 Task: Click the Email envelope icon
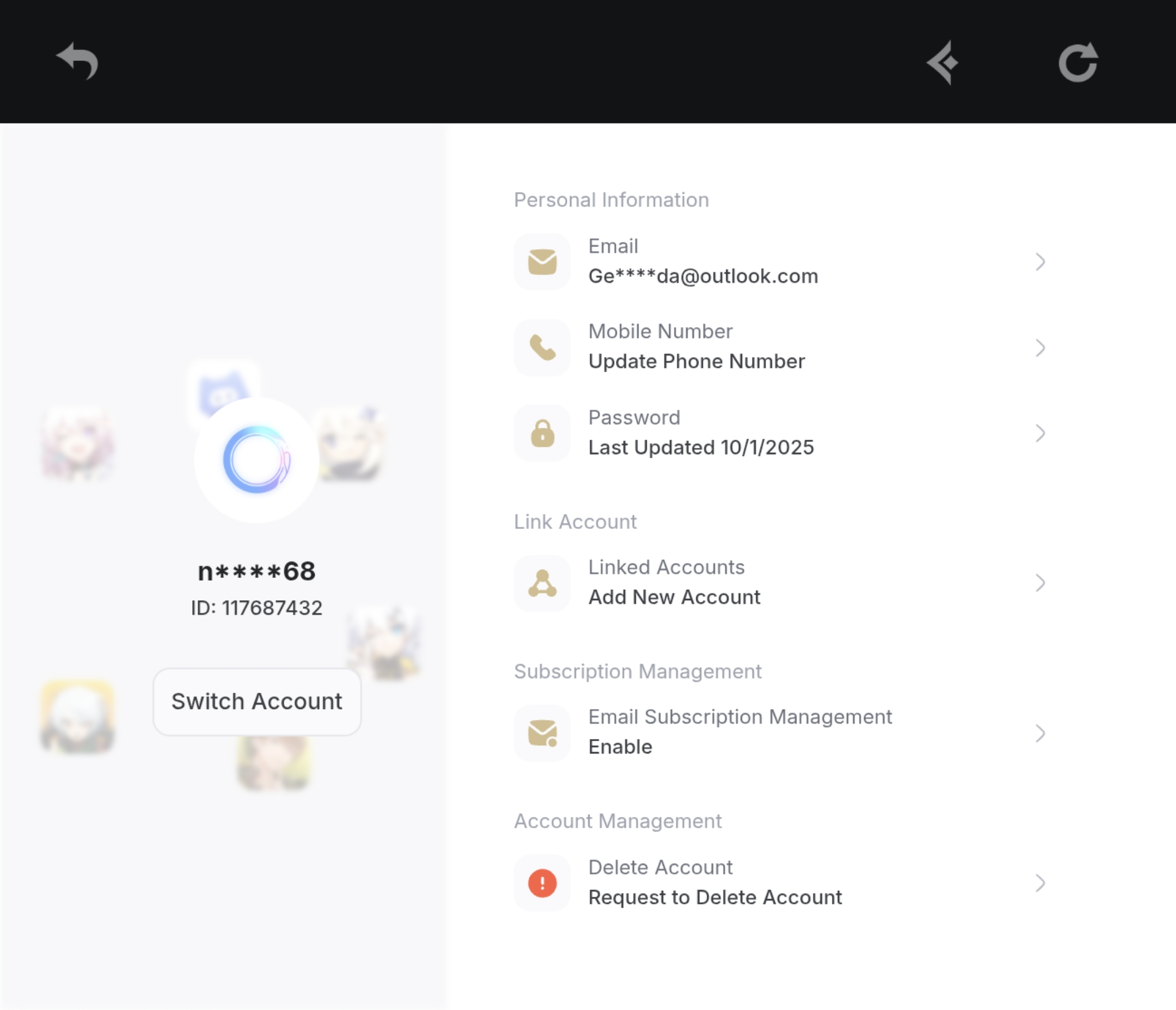[x=542, y=262]
